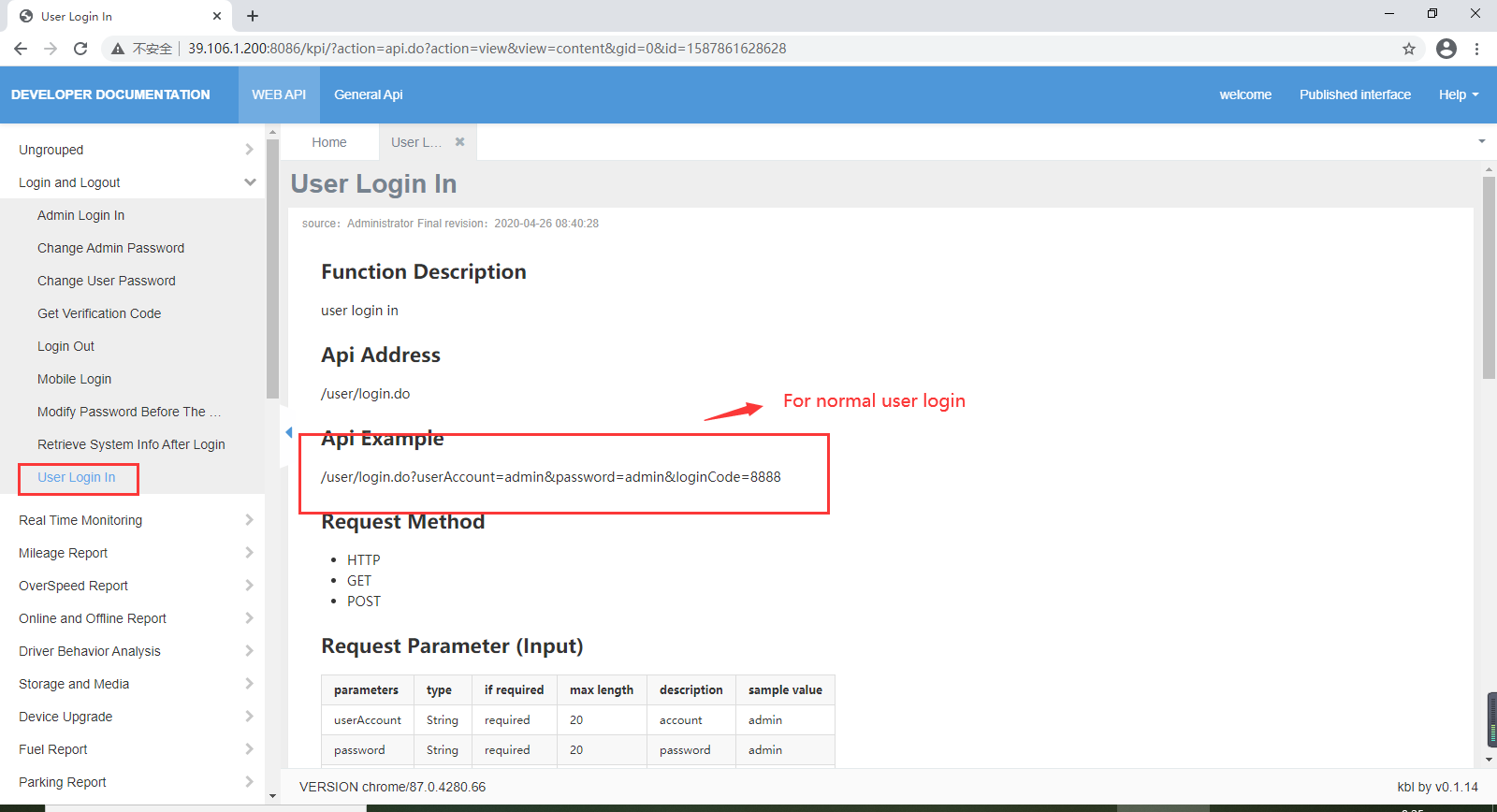Select User Login In in sidebar
This screenshot has height=812, width=1497.
coord(77,477)
